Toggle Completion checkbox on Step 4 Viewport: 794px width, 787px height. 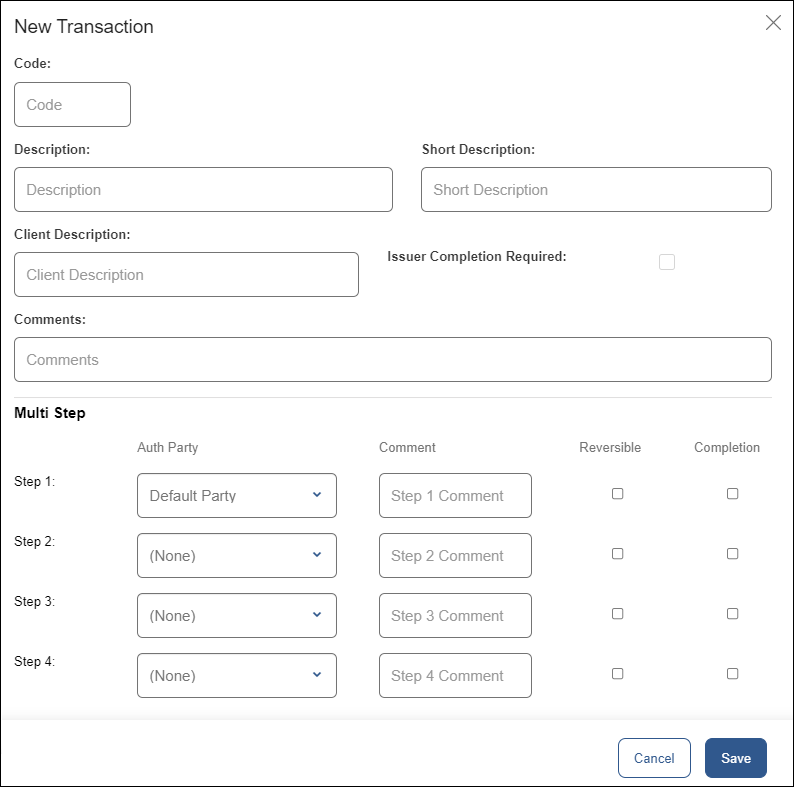[x=732, y=674]
